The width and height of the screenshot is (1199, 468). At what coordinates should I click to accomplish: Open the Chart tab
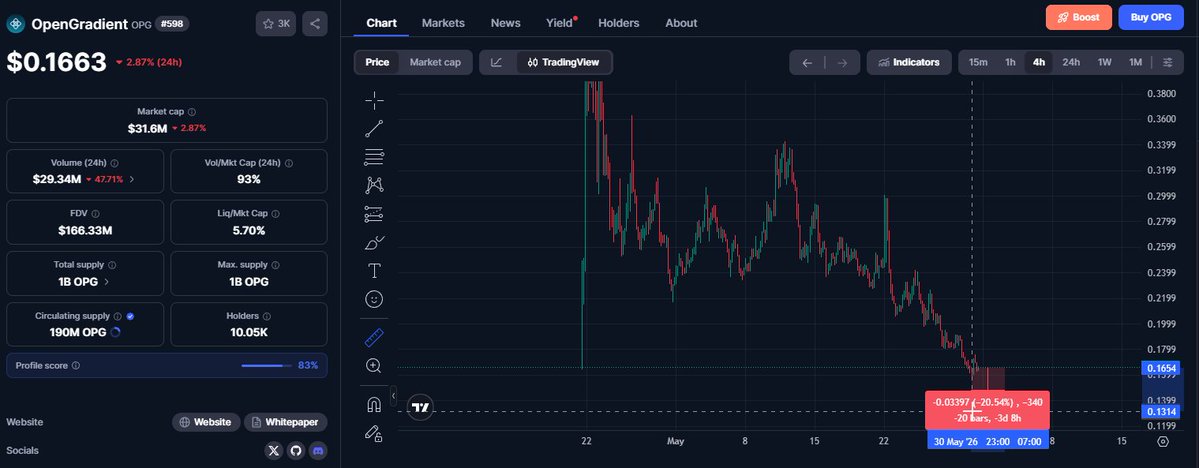tap(382, 23)
